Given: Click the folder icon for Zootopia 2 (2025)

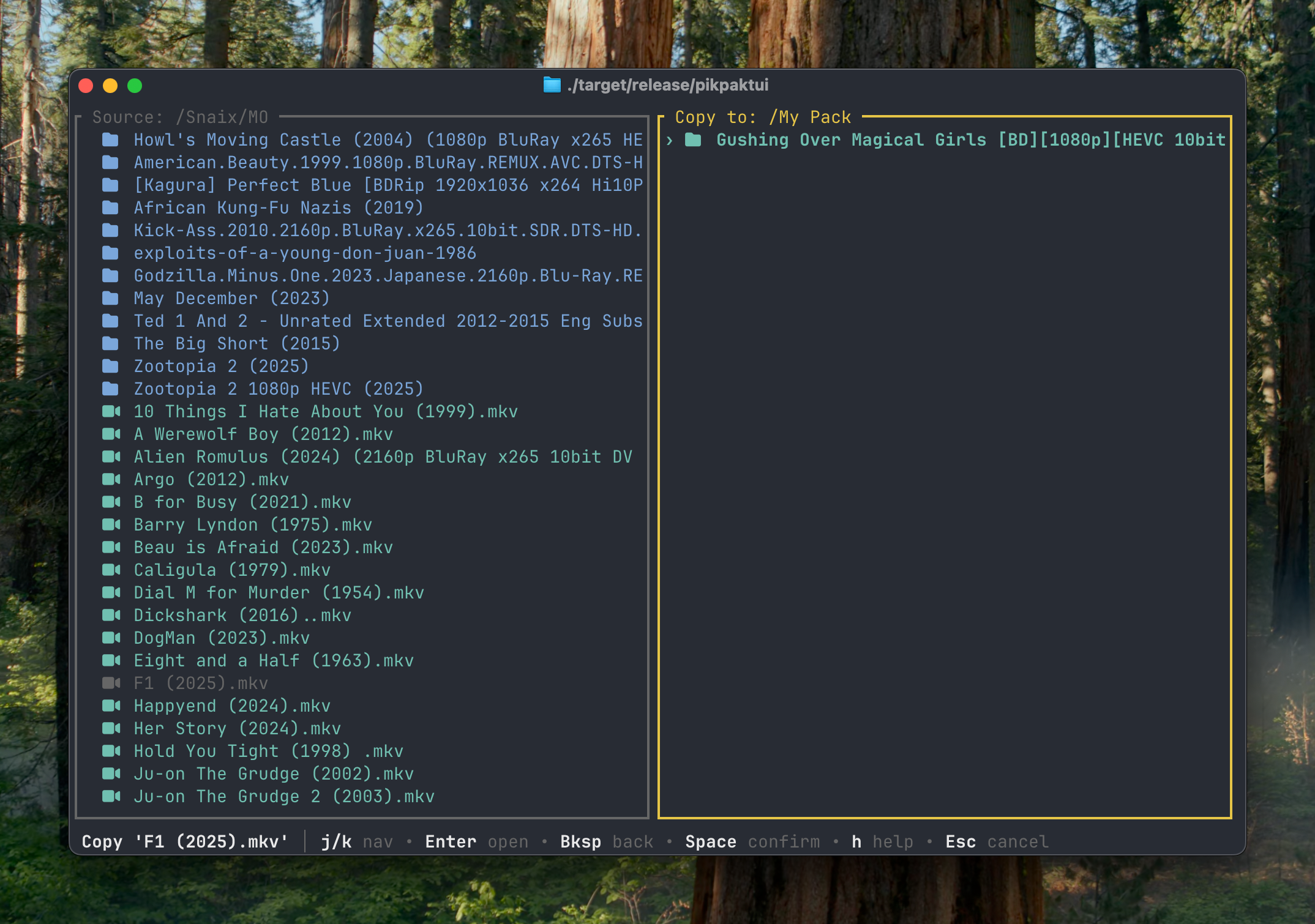Looking at the screenshot, I should point(110,367).
